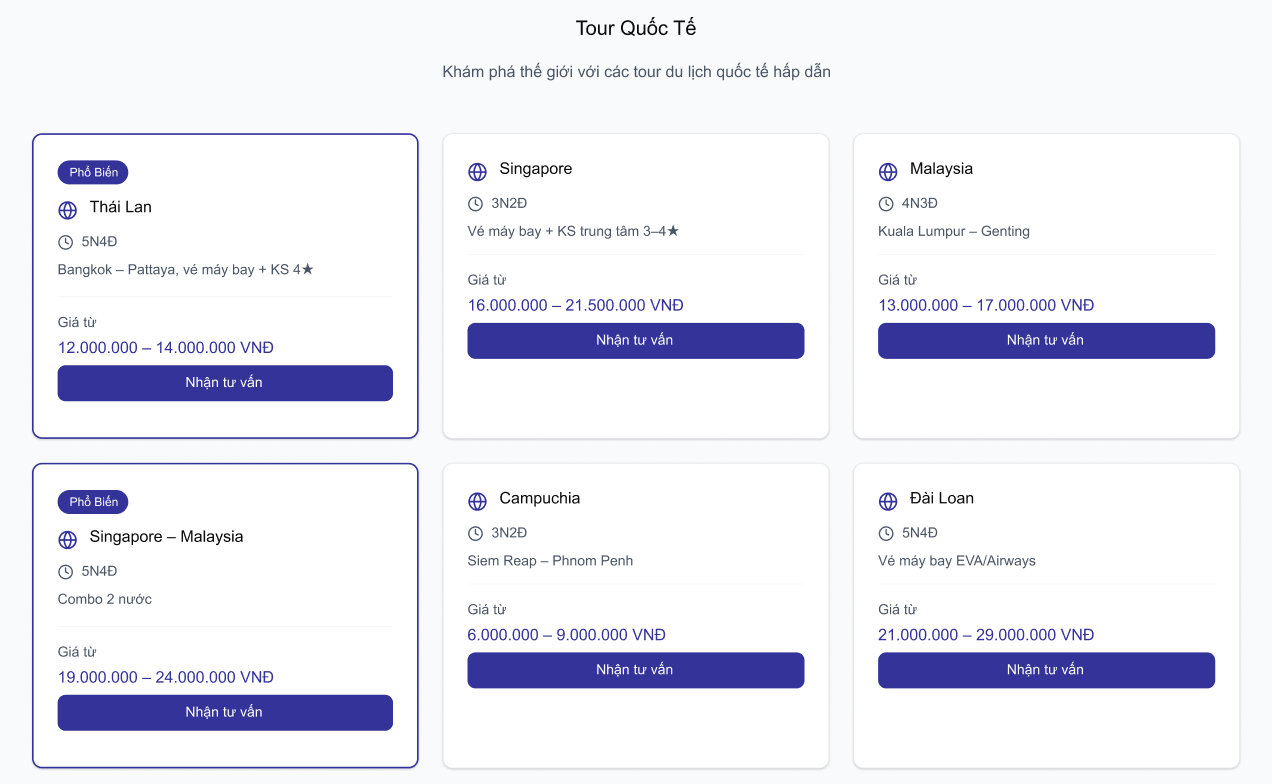Viewport: 1272px width, 784px height.
Task: Get consultation for the Malaysia tour
Action: 1046,341
